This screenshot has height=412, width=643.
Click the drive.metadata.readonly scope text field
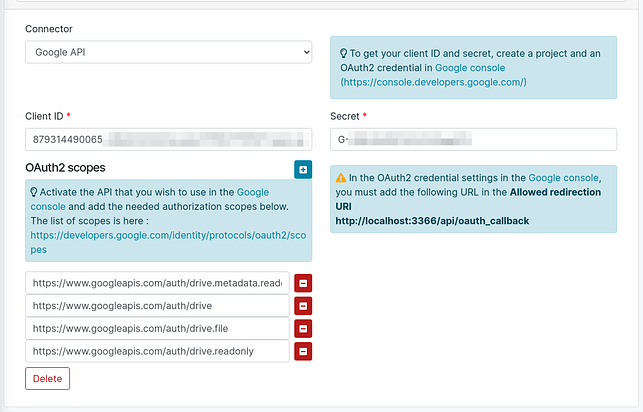157,282
